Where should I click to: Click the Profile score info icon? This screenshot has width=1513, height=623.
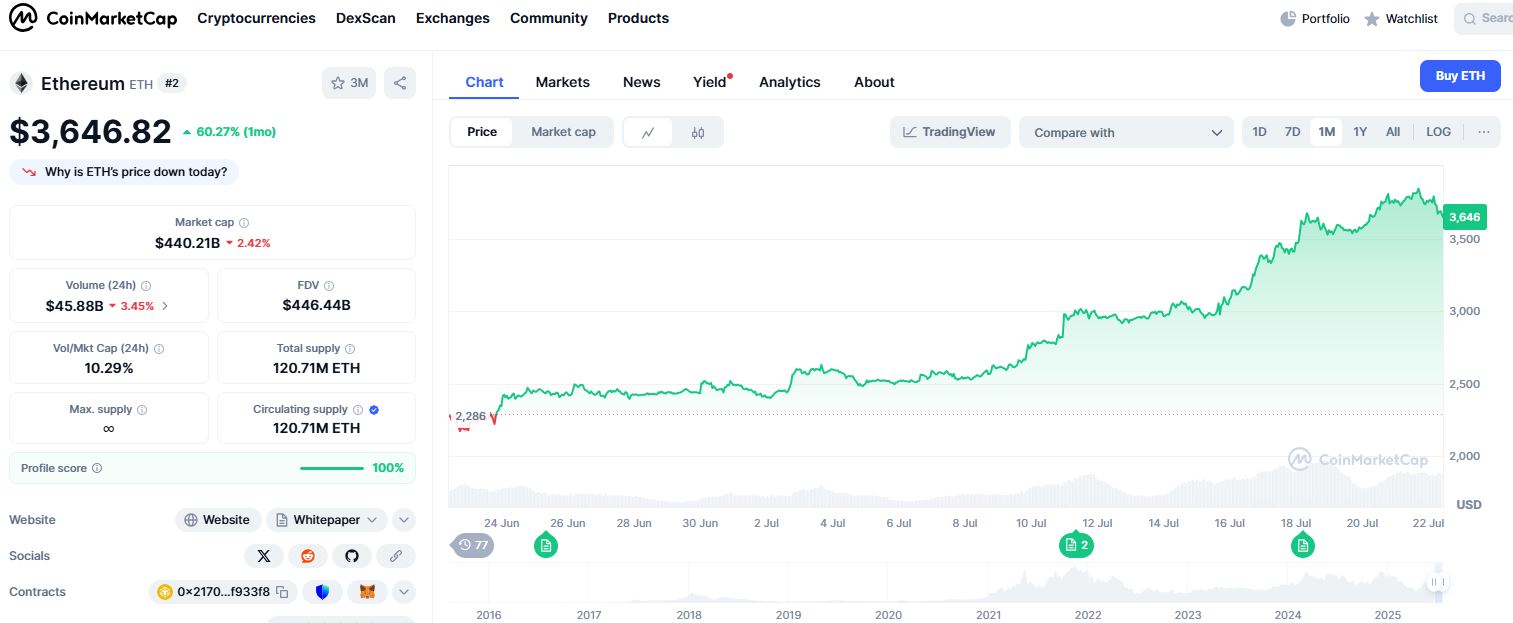click(97, 468)
